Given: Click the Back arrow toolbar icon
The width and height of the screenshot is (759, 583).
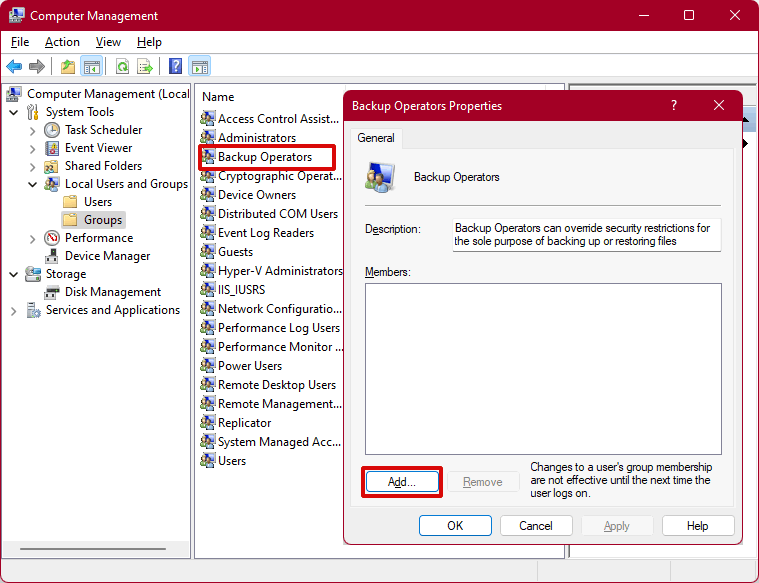Looking at the screenshot, I should [14, 66].
